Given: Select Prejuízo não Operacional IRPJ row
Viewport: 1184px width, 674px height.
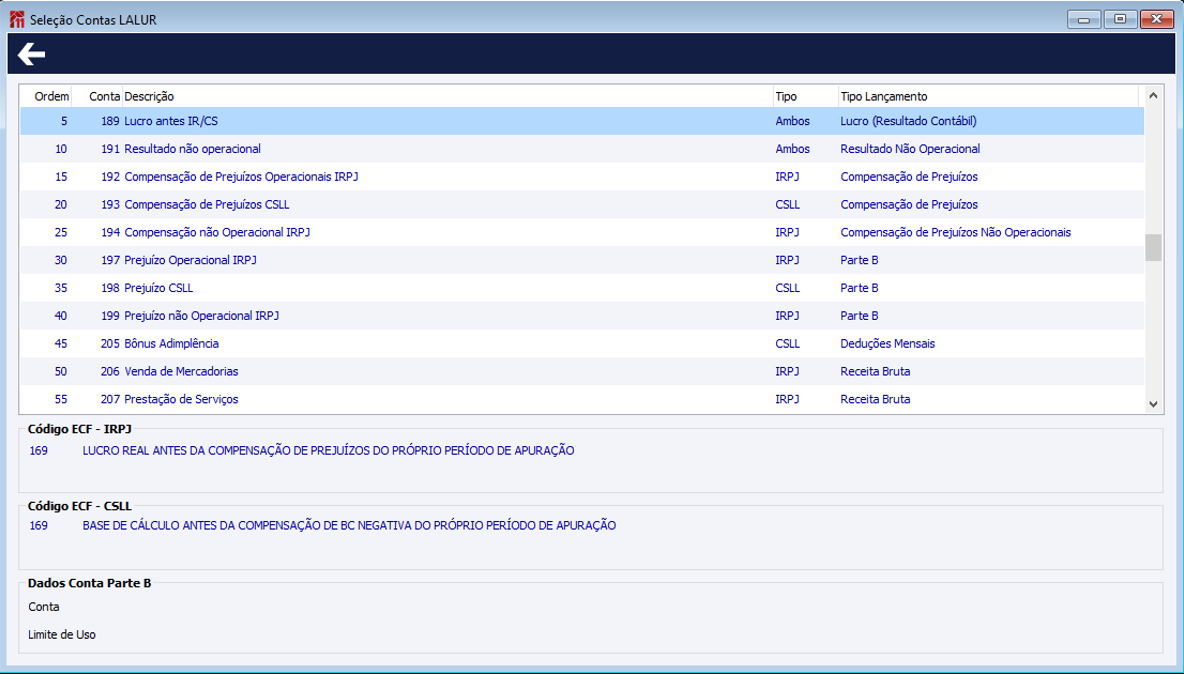Looking at the screenshot, I should (582, 316).
